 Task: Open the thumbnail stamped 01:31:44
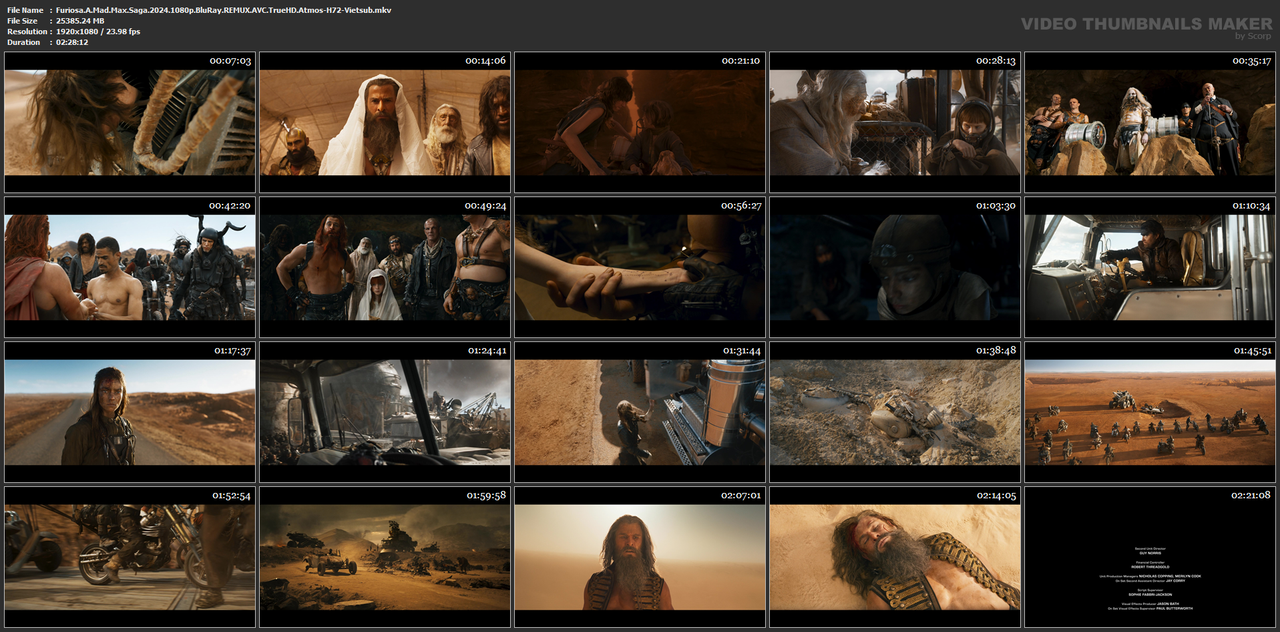tap(640, 412)
